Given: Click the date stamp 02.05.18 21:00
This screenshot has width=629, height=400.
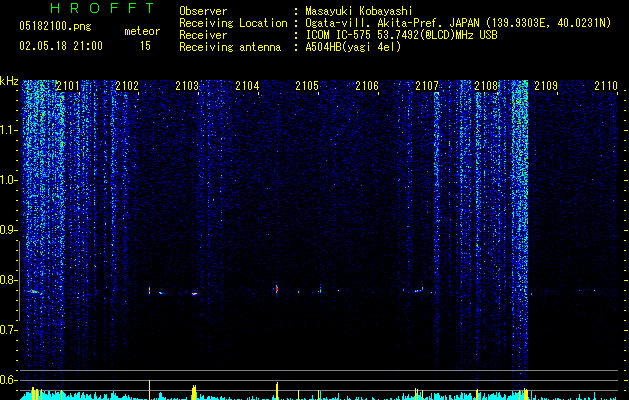Looking at the screenshot, I should click(61, 46).
